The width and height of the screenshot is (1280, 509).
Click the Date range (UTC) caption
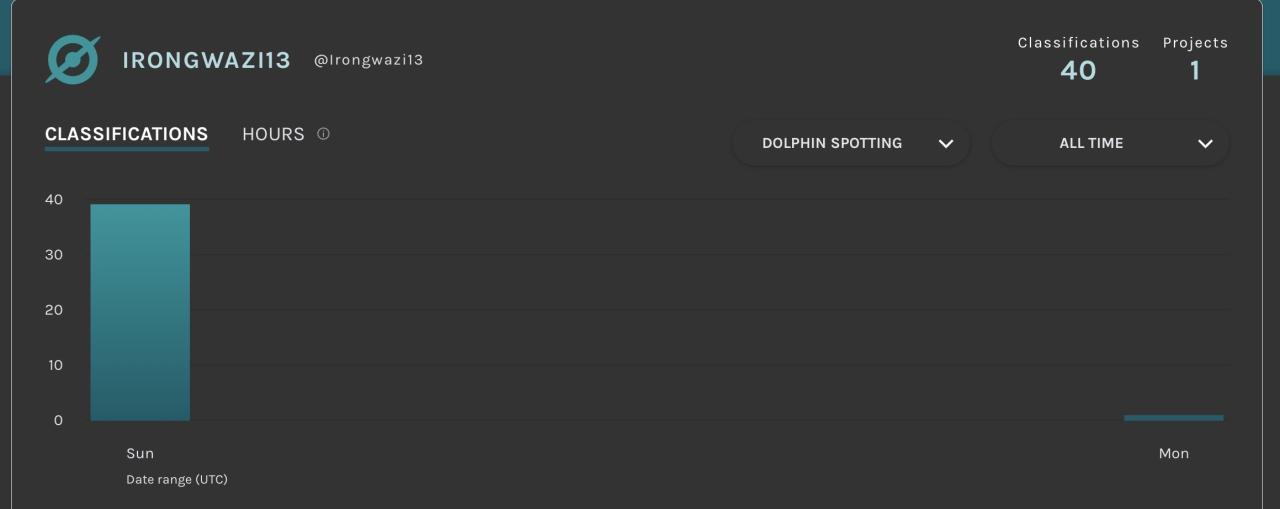pos(177,479)
